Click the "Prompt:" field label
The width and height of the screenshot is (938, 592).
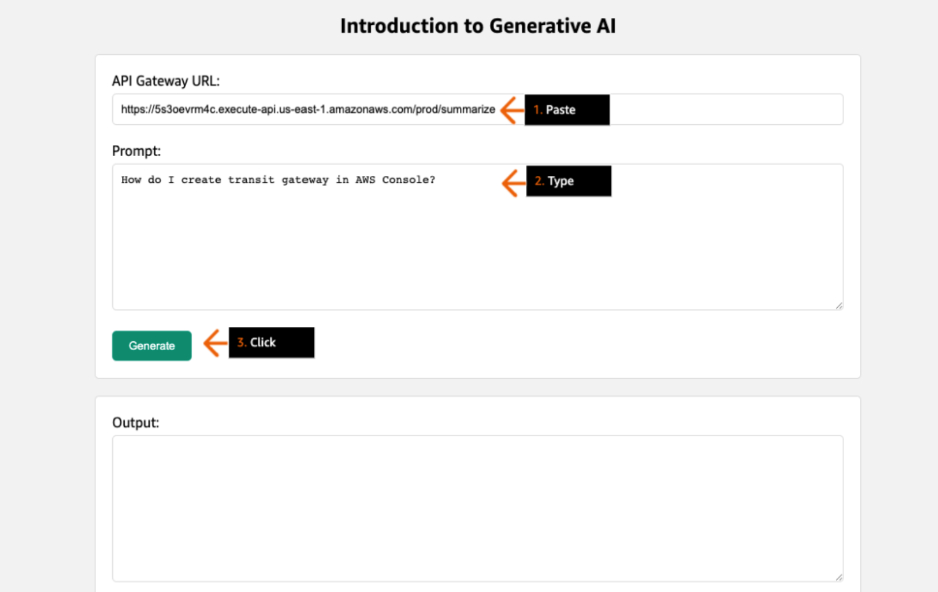136,151
